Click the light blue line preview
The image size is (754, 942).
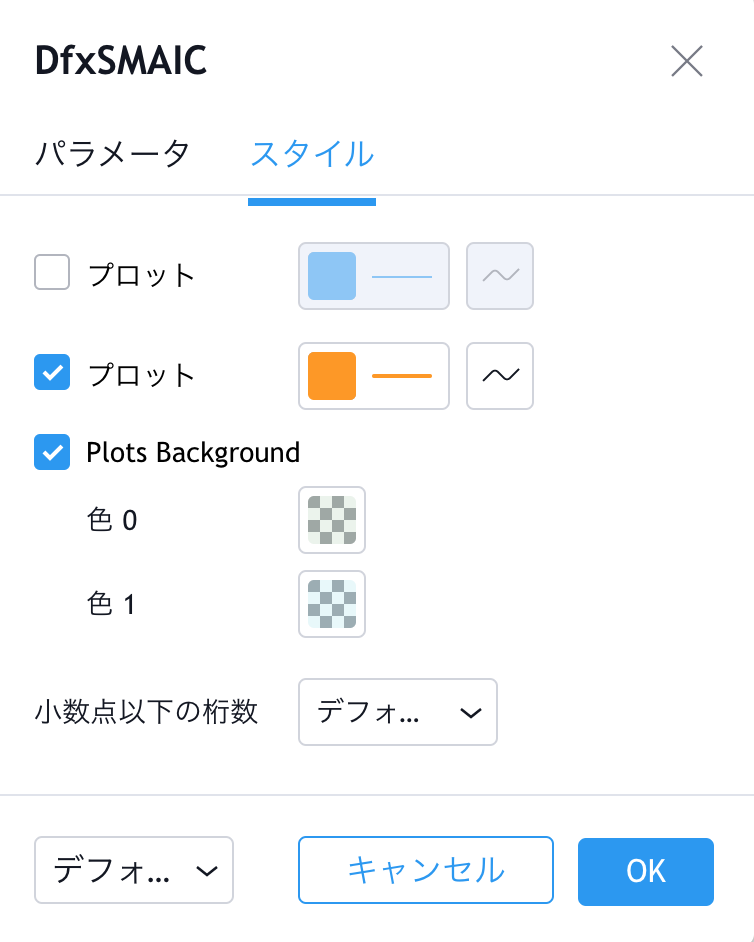(402, 276)
